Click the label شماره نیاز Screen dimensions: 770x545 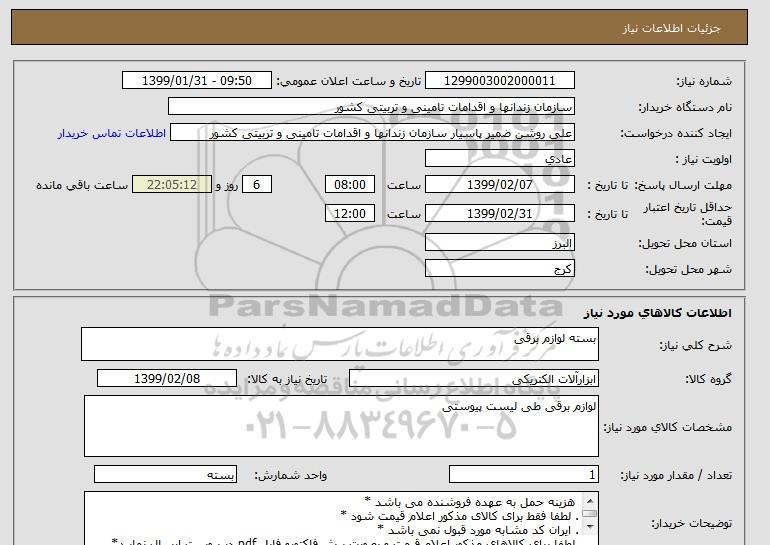click(x=704, y=81)
